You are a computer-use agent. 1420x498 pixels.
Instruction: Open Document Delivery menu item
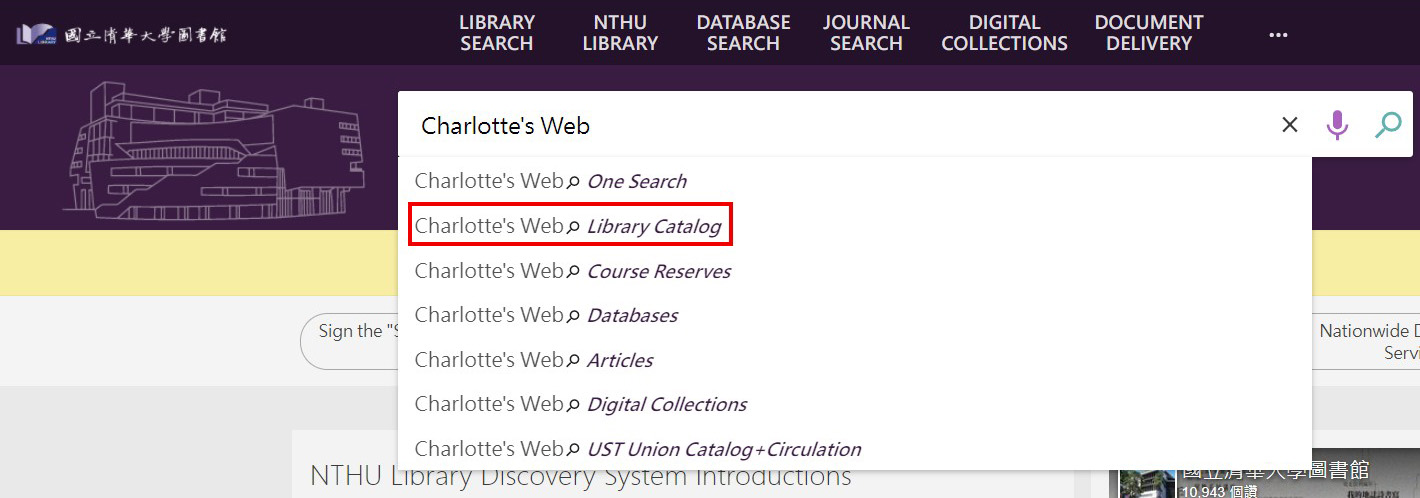point(1148,33)
